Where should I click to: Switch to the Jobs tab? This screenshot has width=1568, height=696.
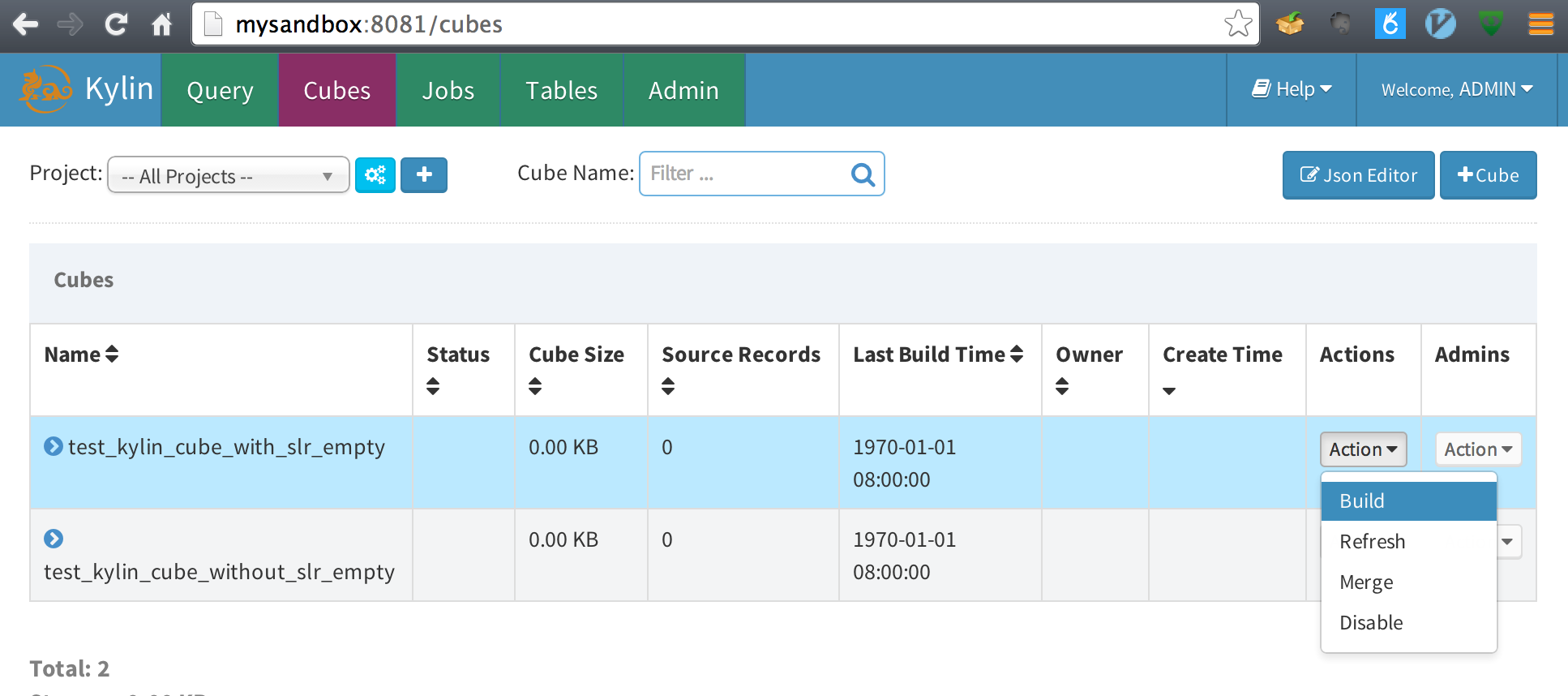pos(448,90)
